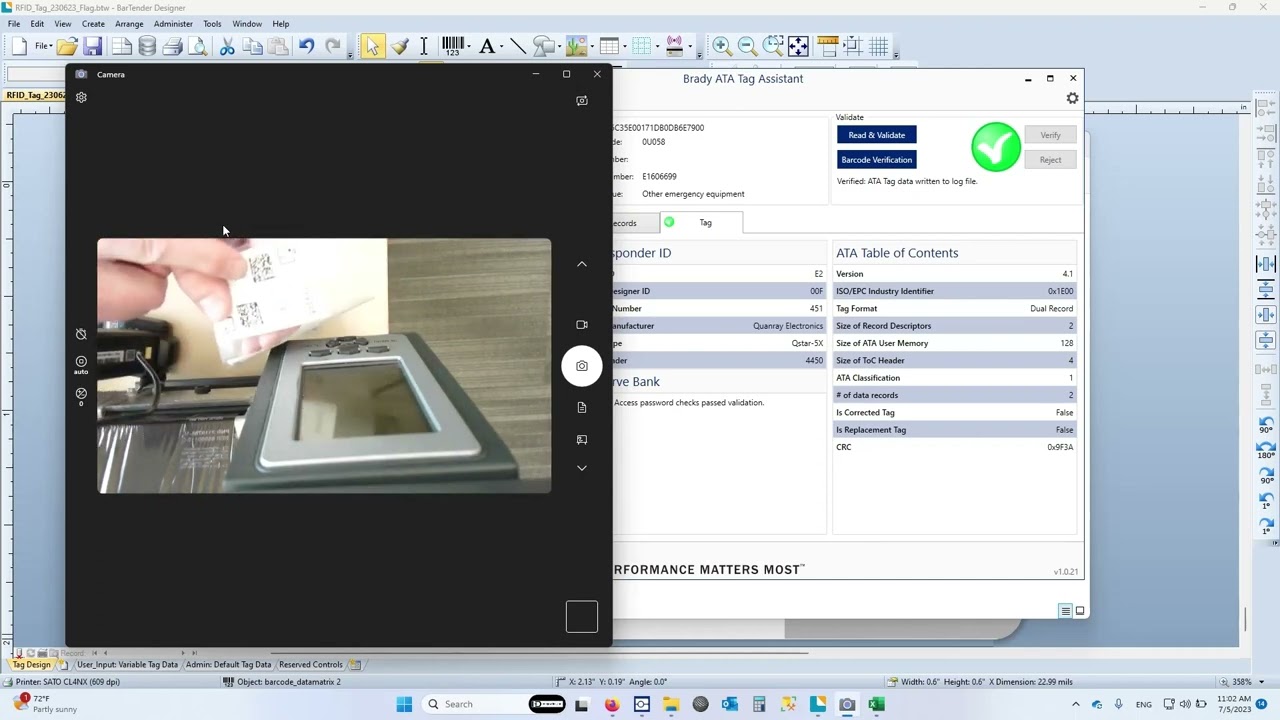Click the Reject button
The height and width of the screenshot is (720, 1280).
click(1050, 160)
